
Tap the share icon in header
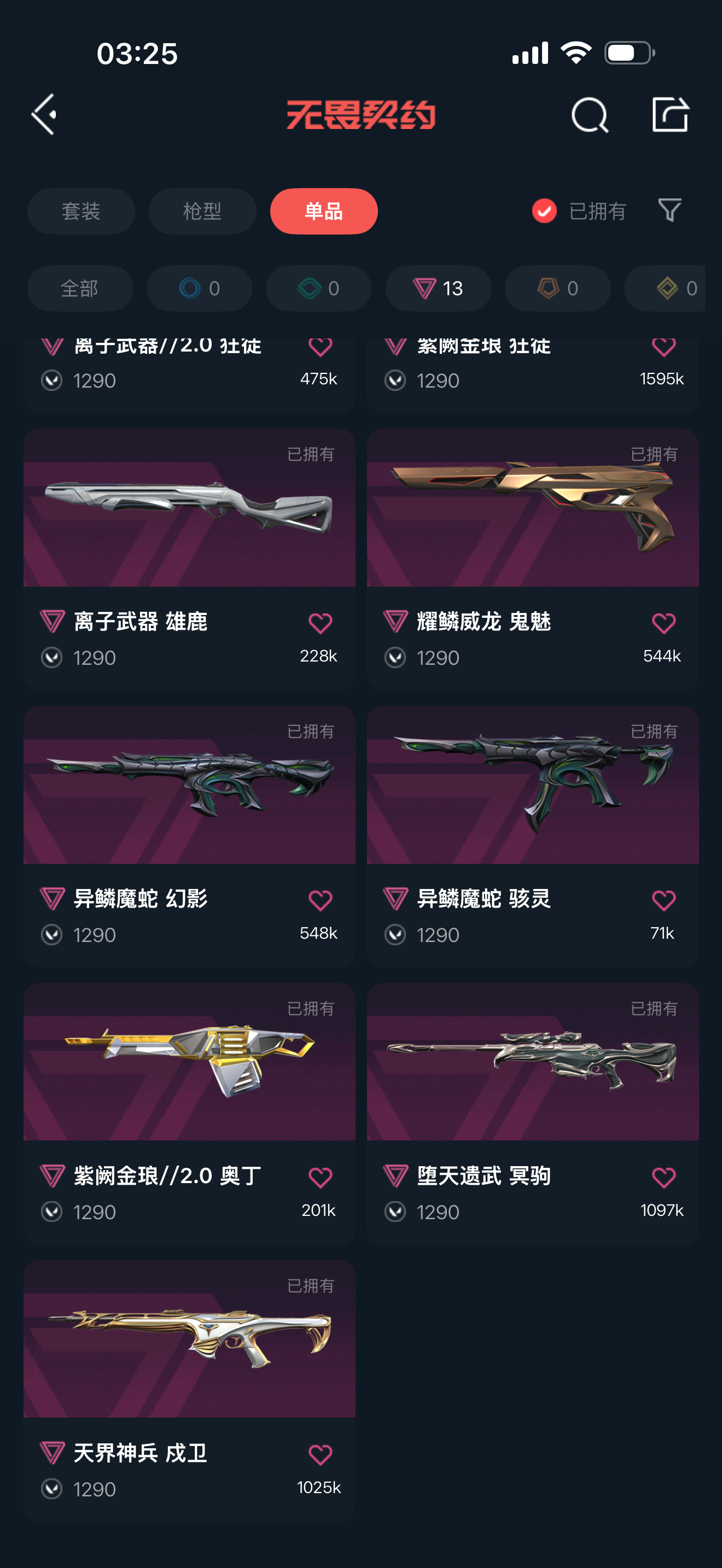(x=669, y=114)
